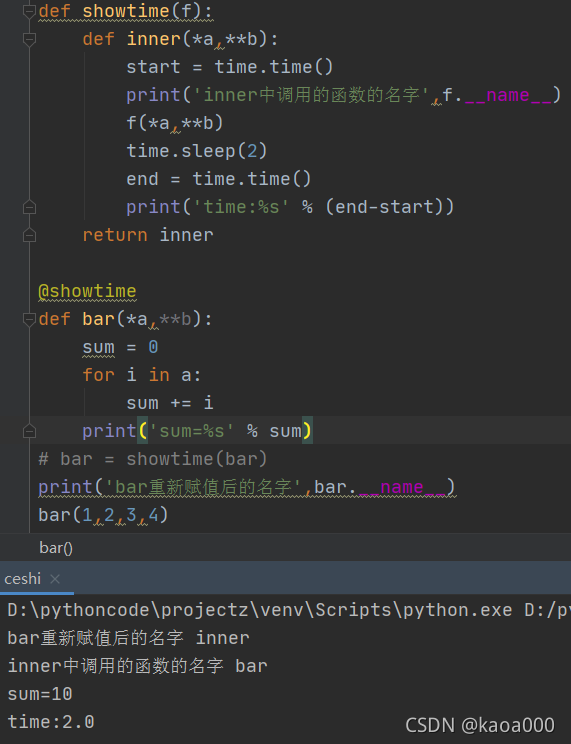
Task: Click the 'print('time:%s' % (end-start))' line
Action: (290, 207)
